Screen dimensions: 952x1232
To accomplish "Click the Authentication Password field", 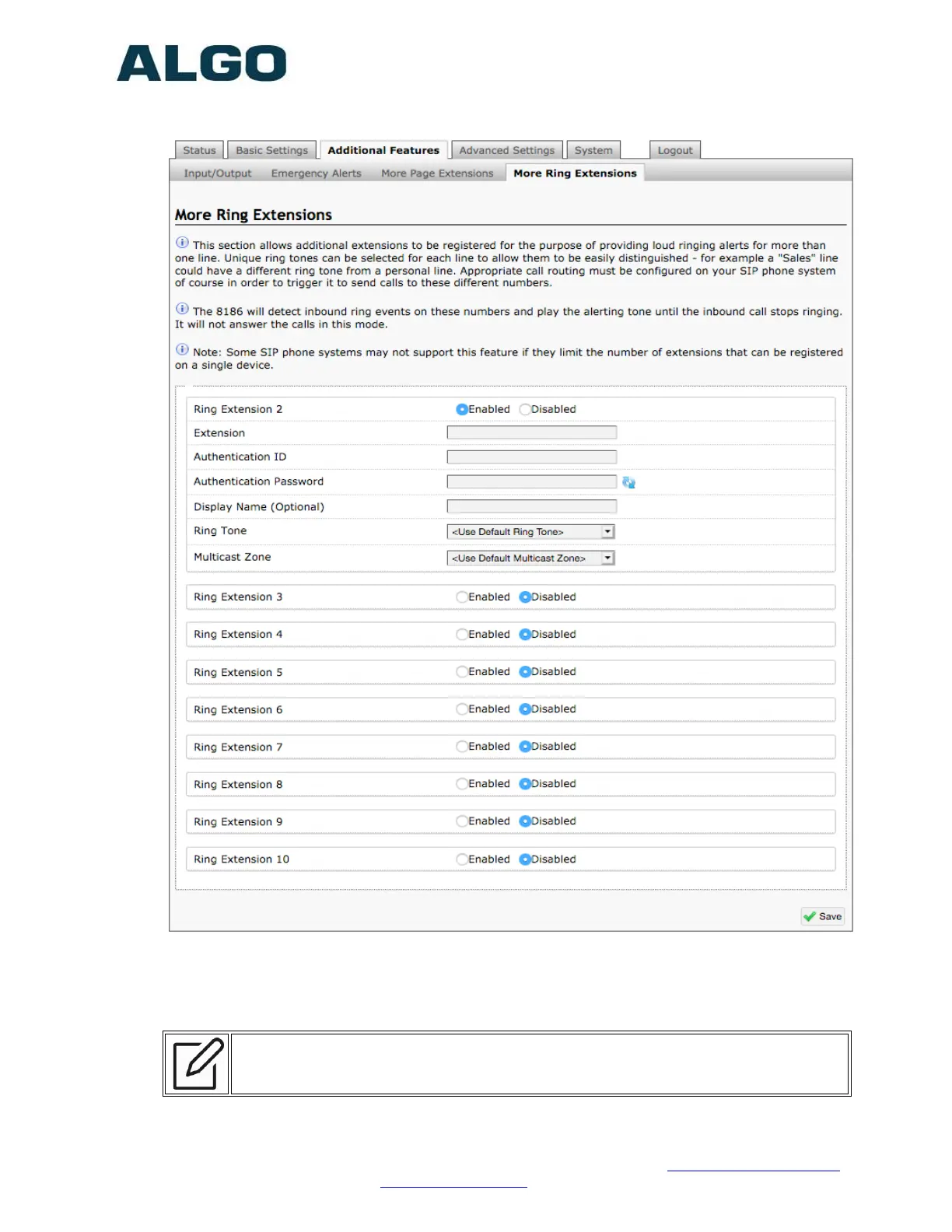I will click(532, 482).
